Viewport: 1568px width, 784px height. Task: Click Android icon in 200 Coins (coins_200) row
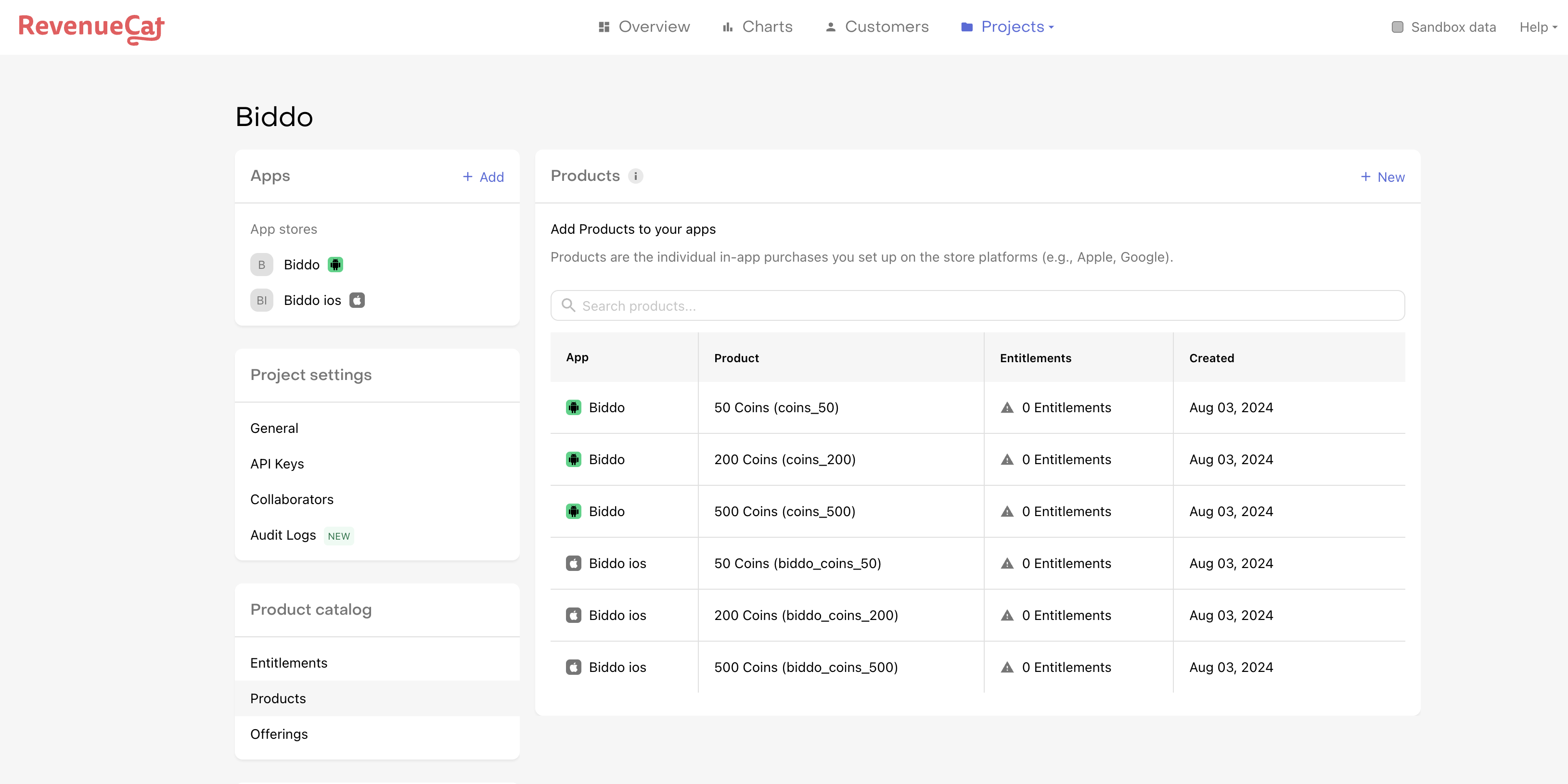(x=573, y=459)
